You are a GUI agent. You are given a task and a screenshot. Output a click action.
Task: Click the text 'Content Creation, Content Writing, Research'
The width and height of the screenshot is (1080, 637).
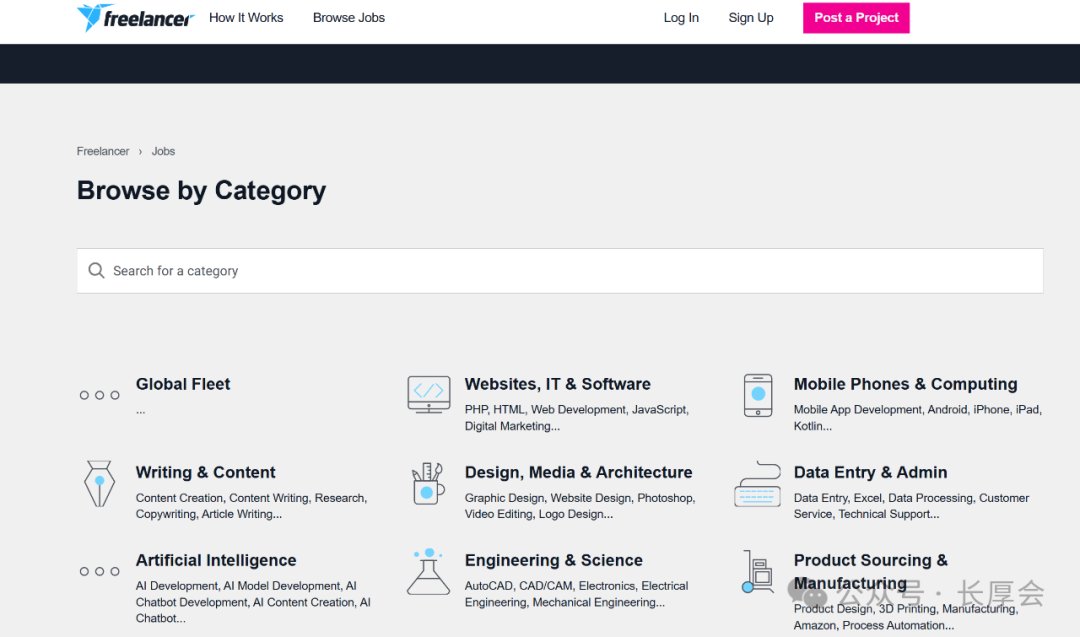250,498
